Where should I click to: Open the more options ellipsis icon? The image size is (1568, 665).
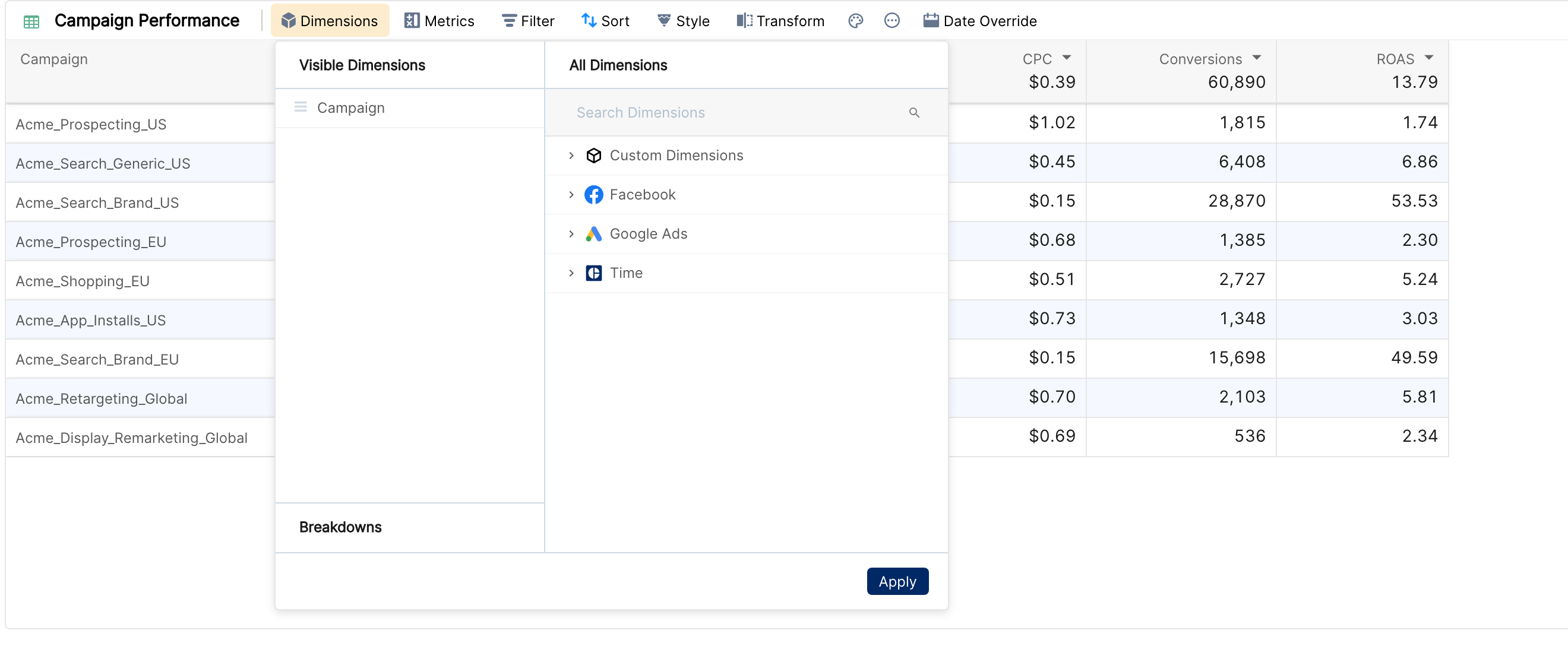coord(892,21)
